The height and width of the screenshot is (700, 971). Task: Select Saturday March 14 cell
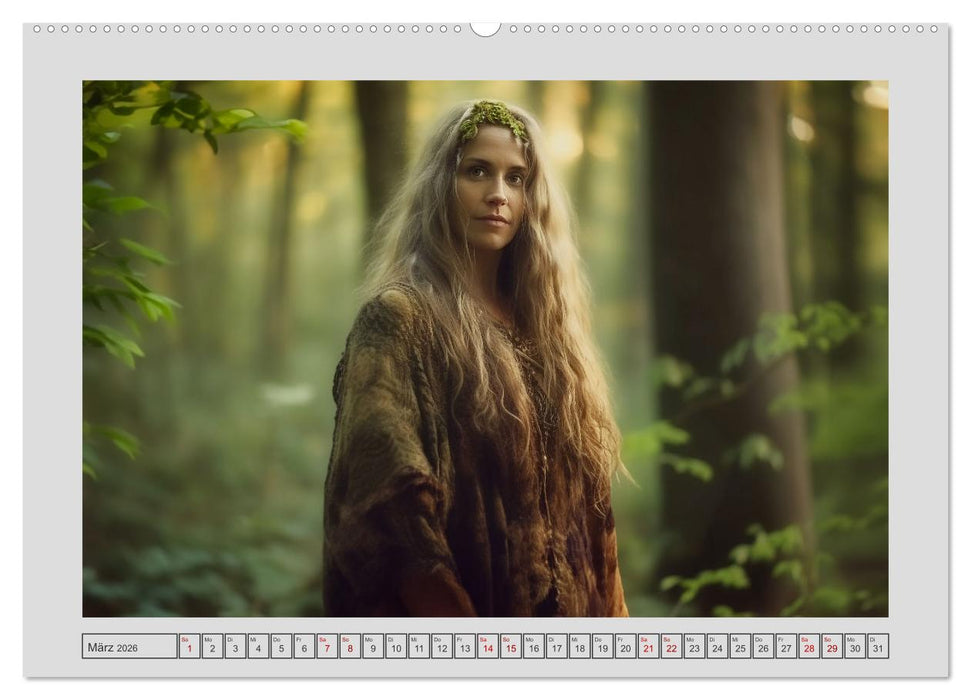click(488, 646)
